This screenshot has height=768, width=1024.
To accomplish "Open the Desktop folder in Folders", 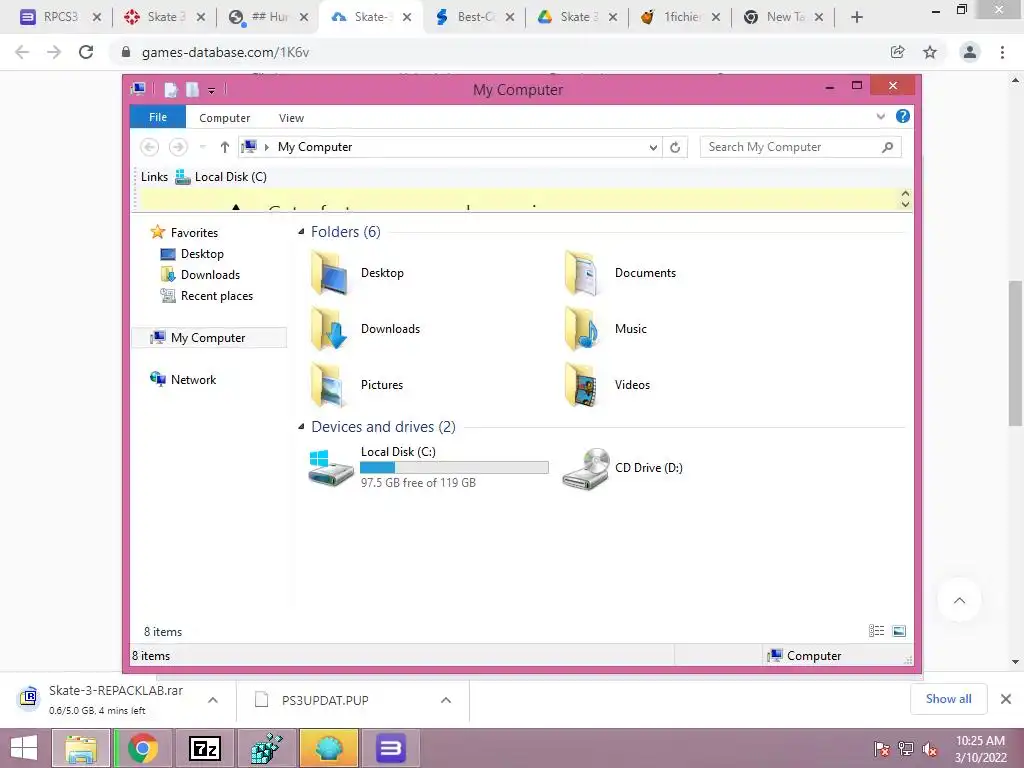I will click(x=330, y=273).
